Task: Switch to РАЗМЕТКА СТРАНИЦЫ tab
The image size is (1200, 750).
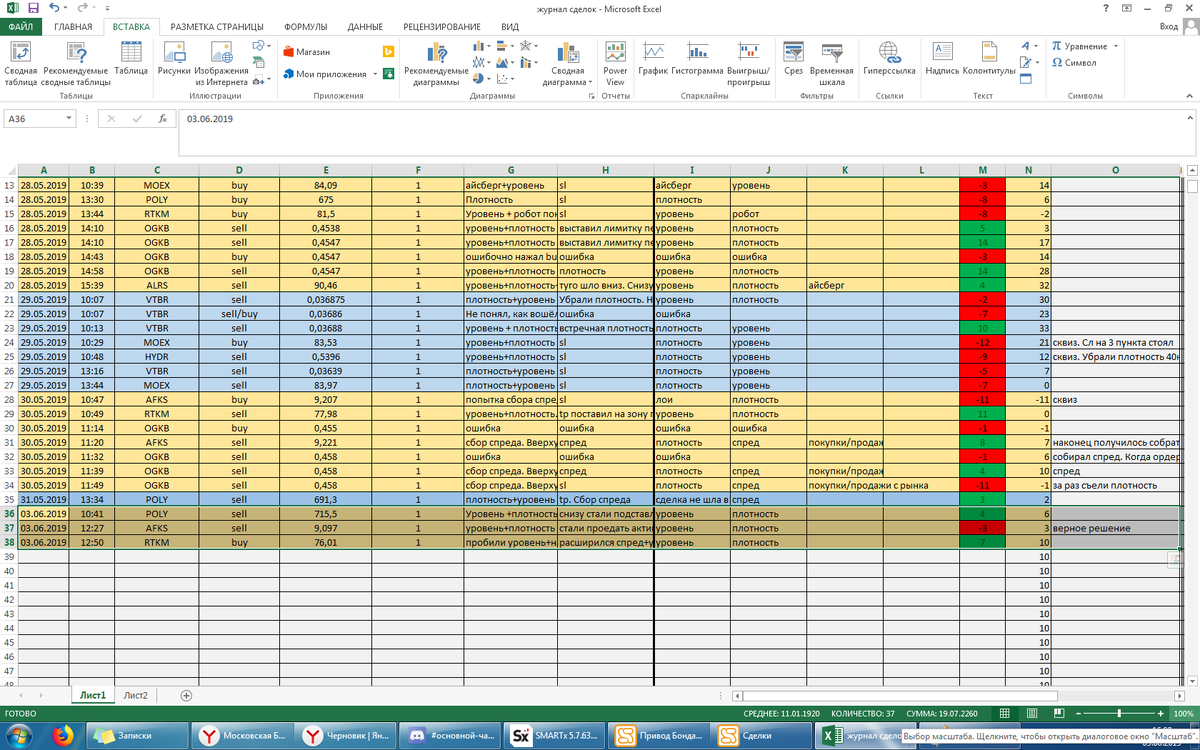Action: 217,27
